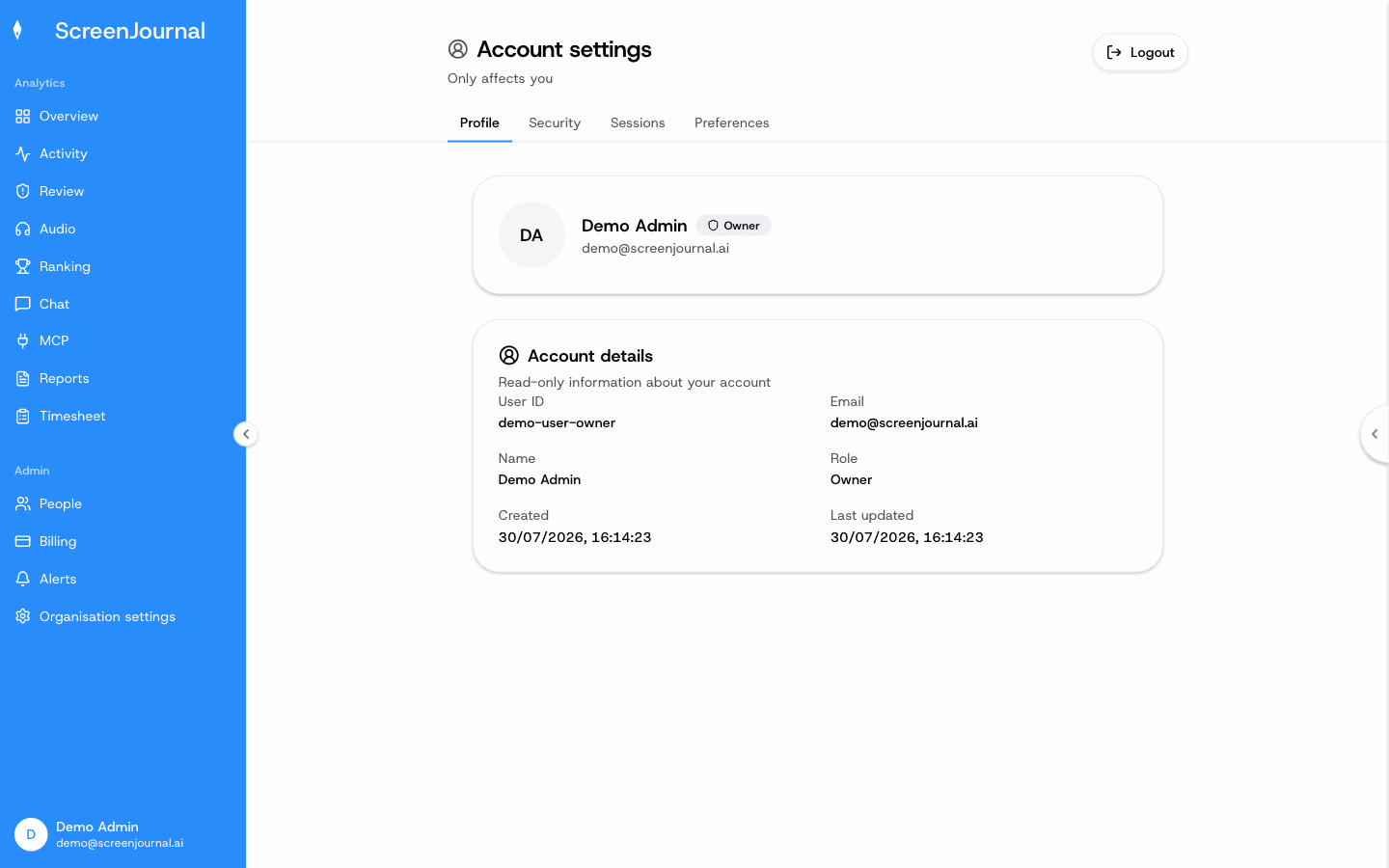Click the ScreenJournal logo icon

click(x=17, y=31)
